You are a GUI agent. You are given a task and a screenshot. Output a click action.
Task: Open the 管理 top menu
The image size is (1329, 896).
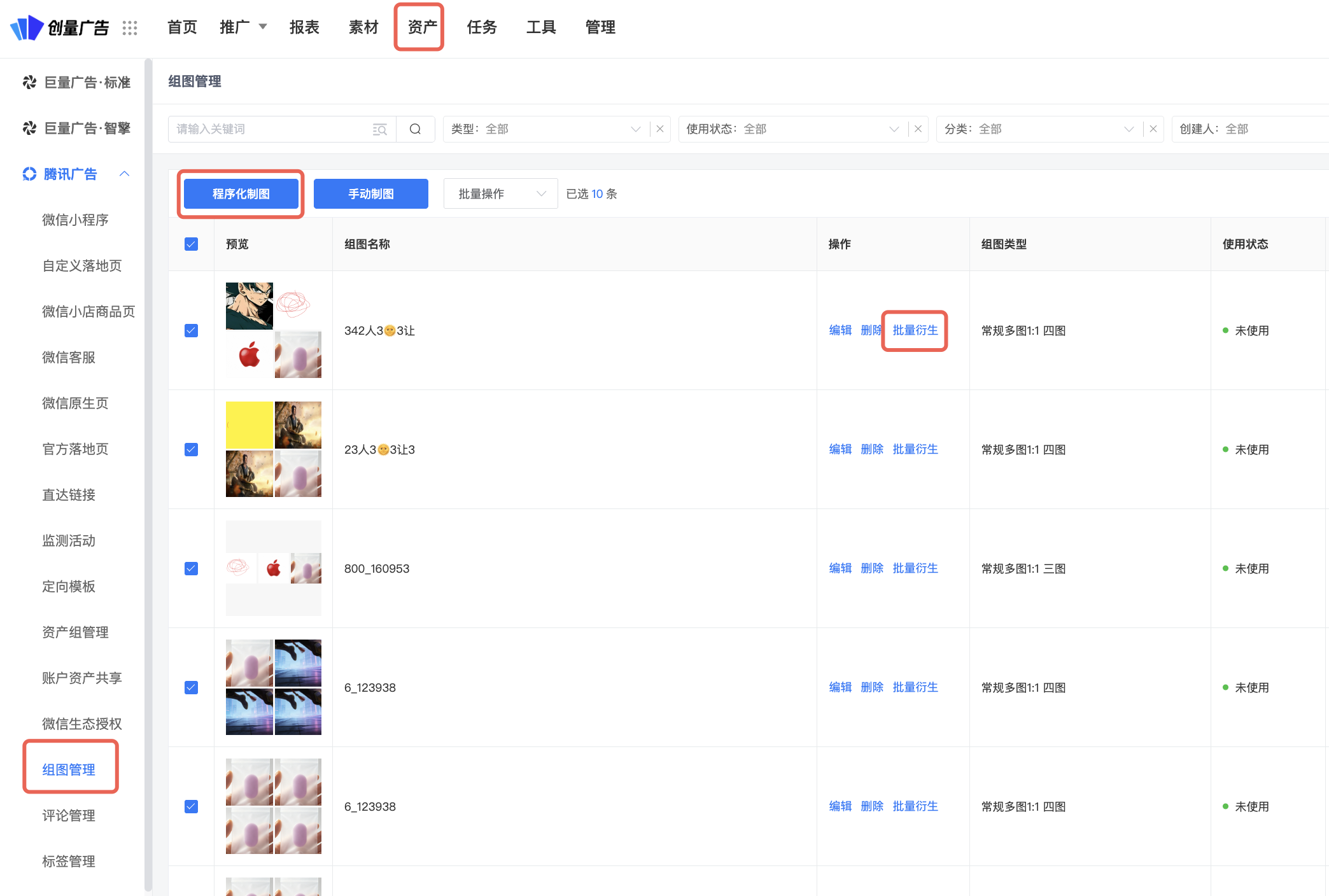[x=600, y=27]
